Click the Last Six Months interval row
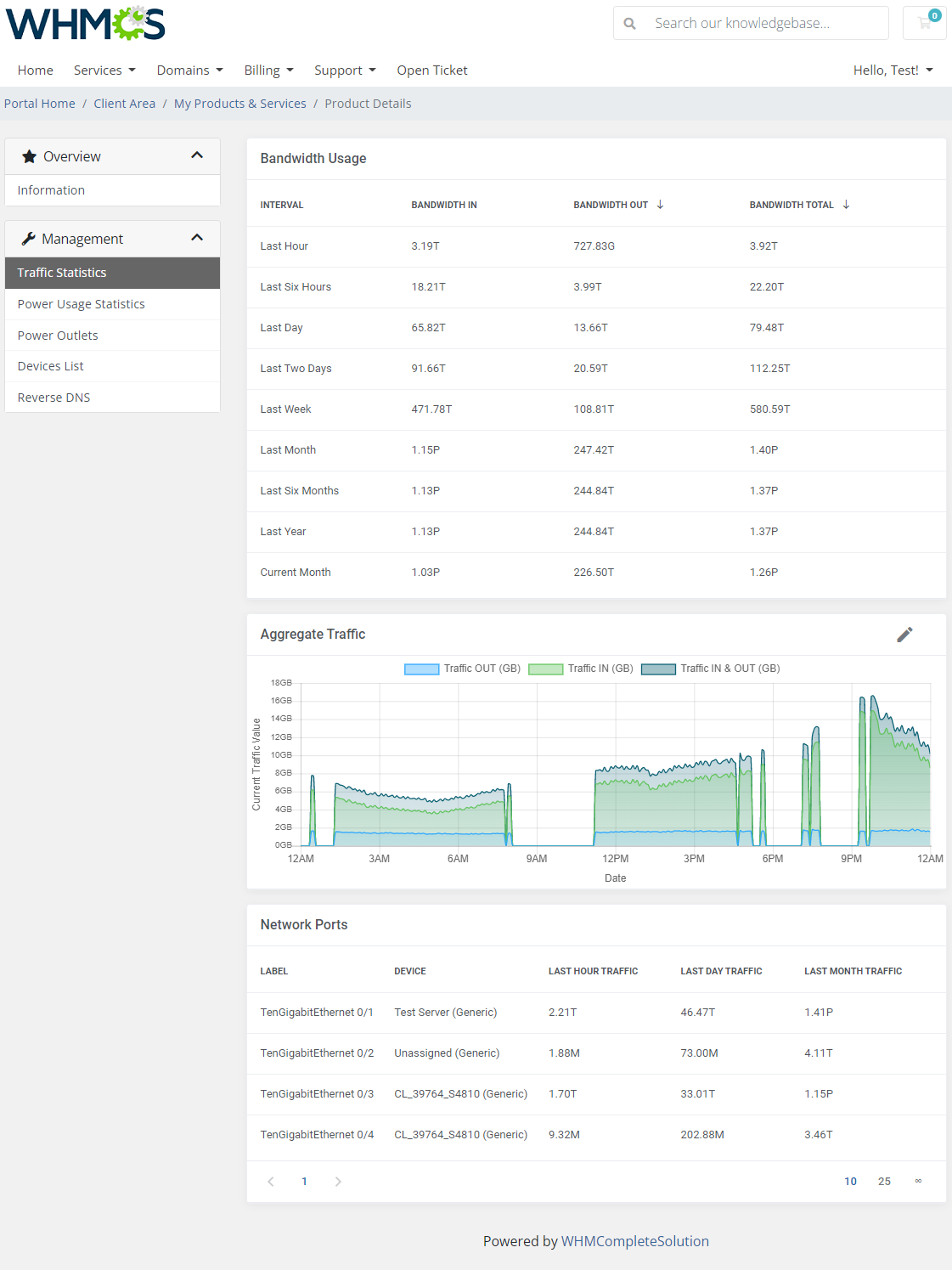The image size is (952, 1270). tap(596, 491)
